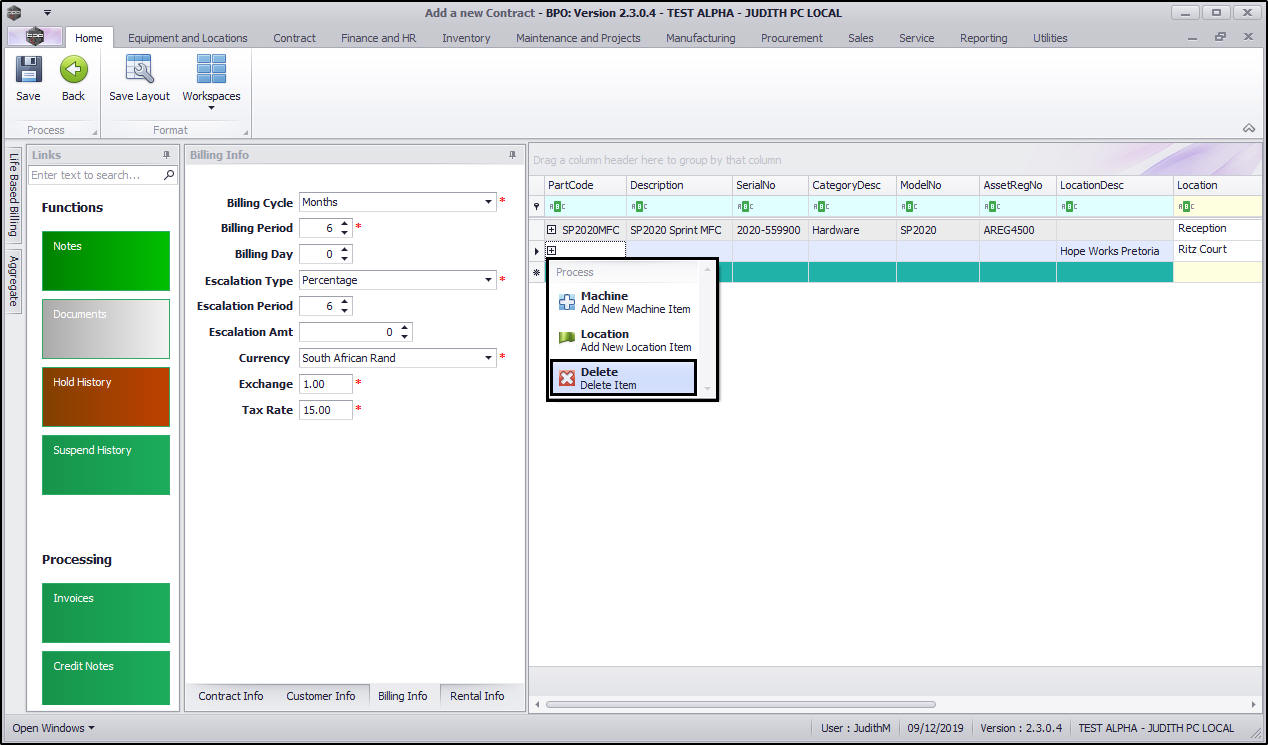Screen dimensions: 1268x745
Task: Open the Finance and HR ribbon tab
Action: (379, 38)
